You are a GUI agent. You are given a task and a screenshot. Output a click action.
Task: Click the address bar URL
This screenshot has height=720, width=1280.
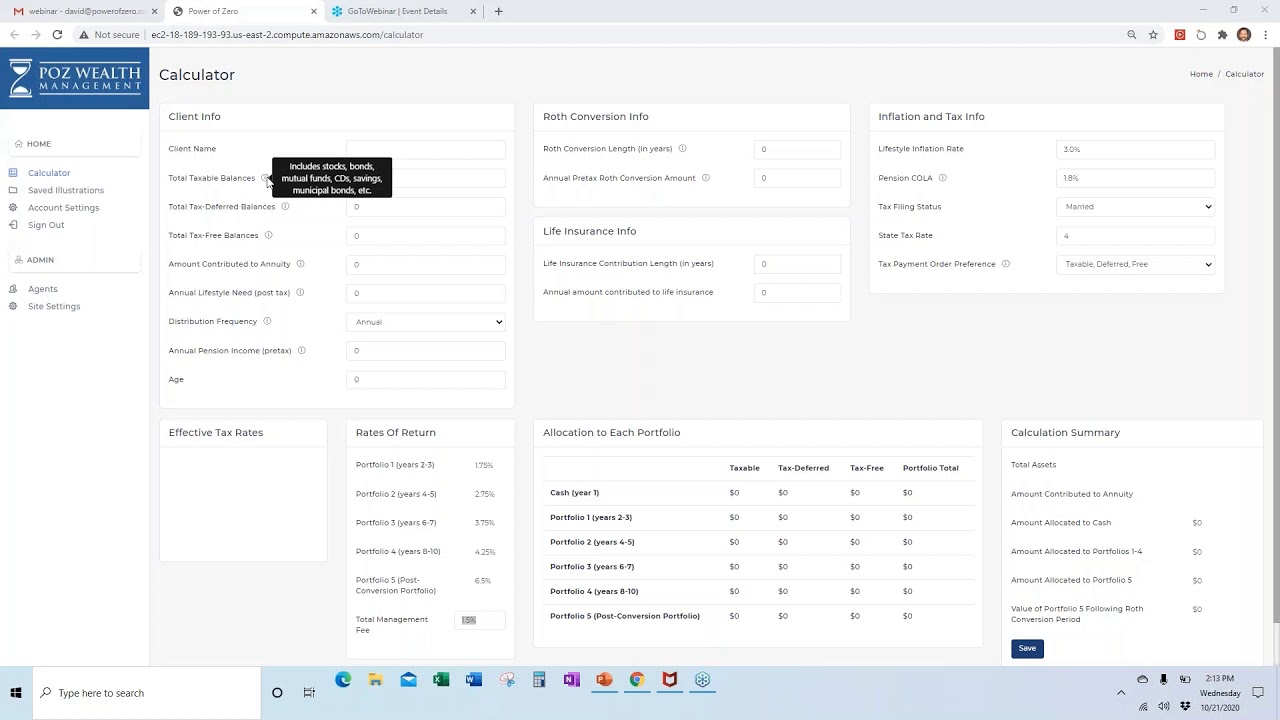tap(287, 34)
